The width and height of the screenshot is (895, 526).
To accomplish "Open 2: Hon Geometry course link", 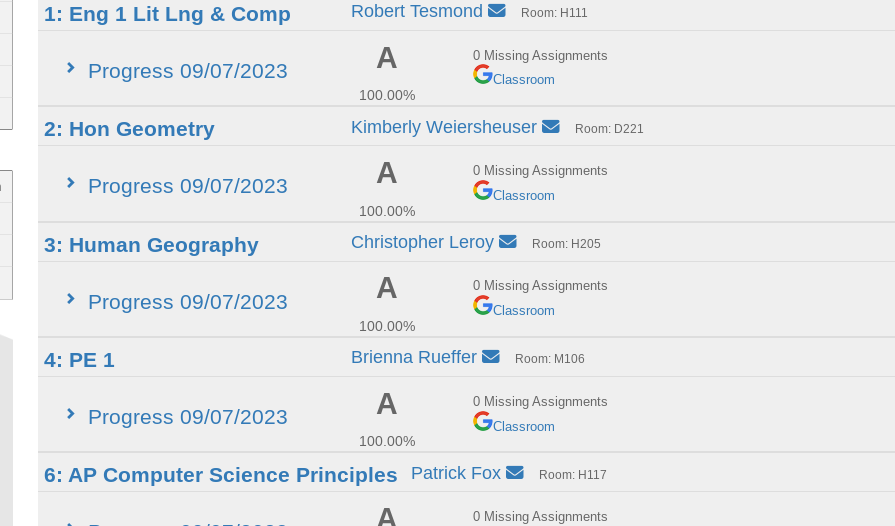I will point(129,129).
